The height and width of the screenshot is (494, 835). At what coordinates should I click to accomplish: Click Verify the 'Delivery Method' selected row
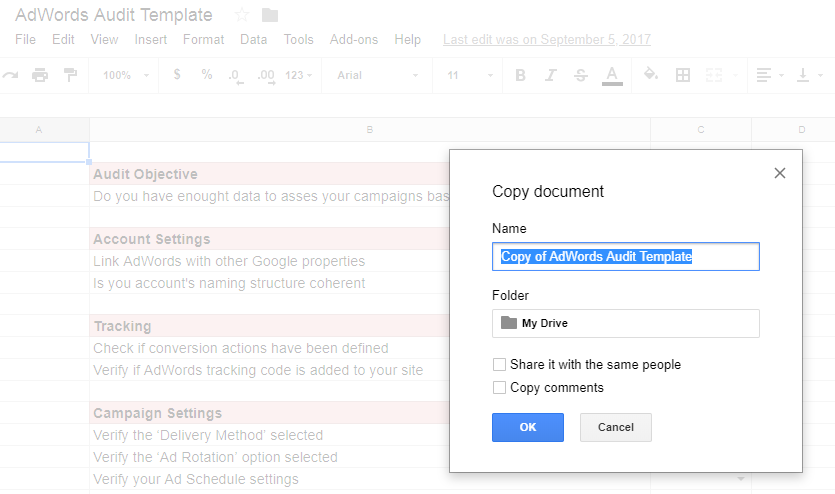[x=269, y=435]
